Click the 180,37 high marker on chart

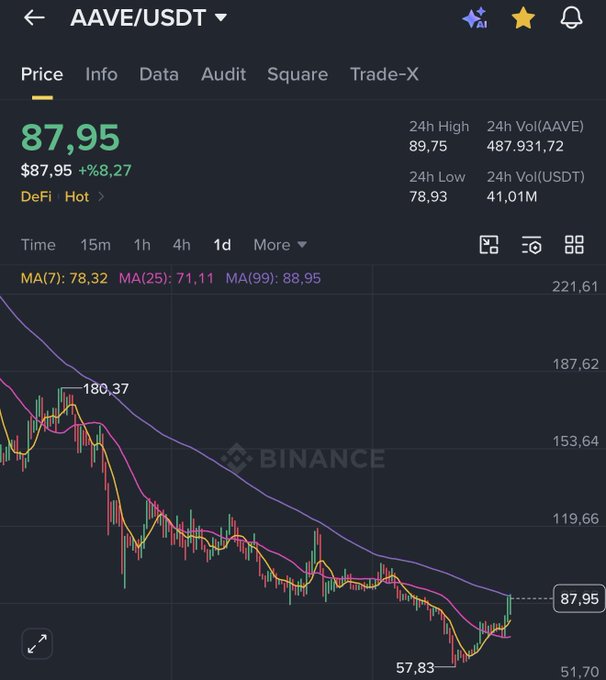click(105, 389)
